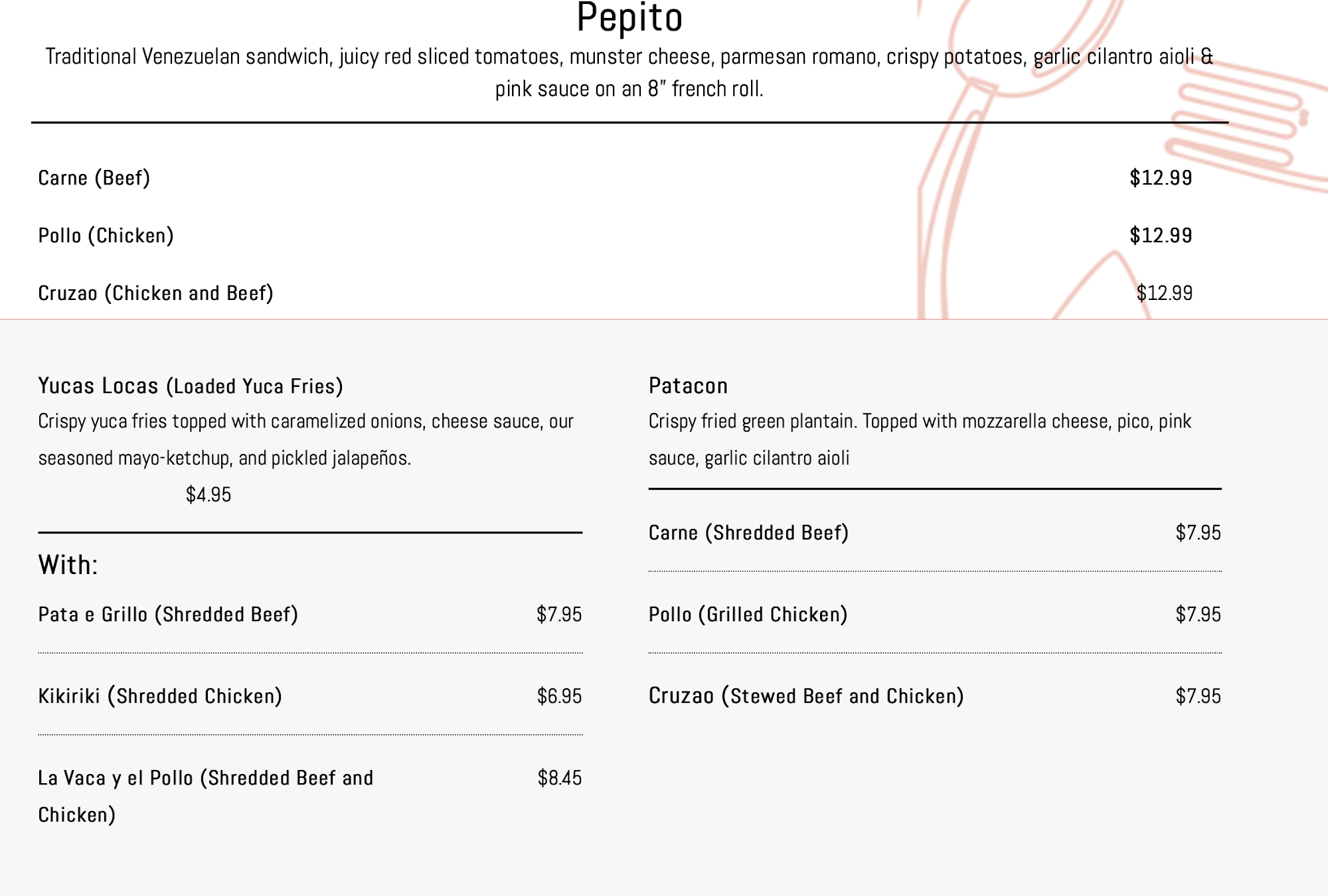Click the price beside Pollo (Chicken)

click(x=1161, y=236)
